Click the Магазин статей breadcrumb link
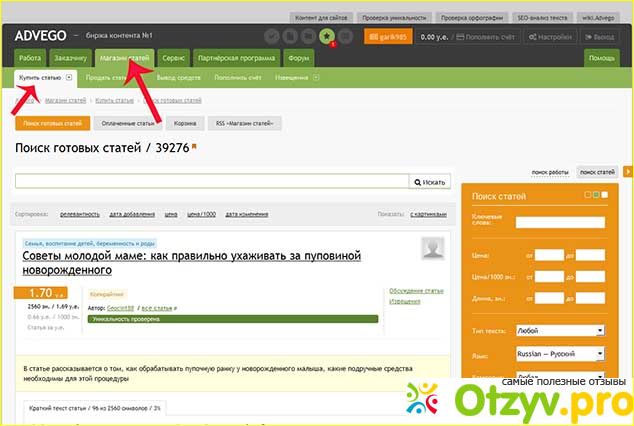This screenshot has width=634, height=426. tap(66, 100)
